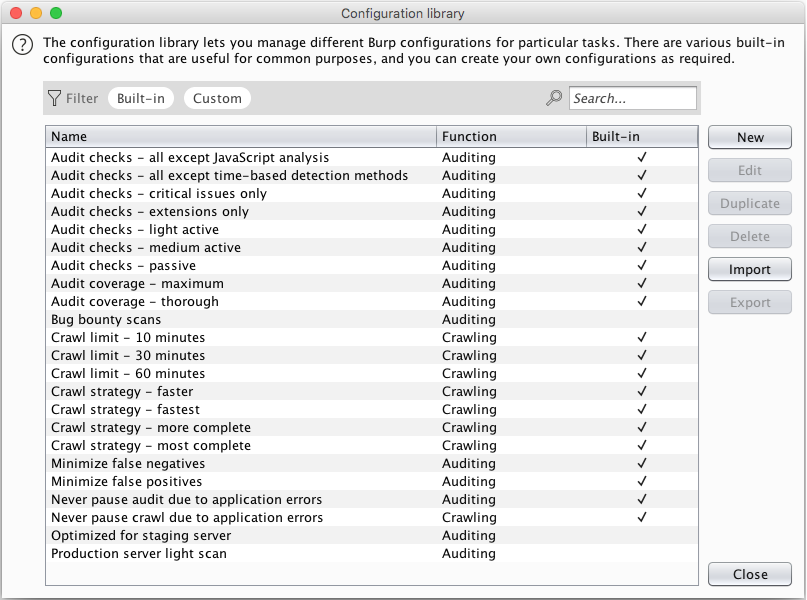This screenshot has width=807, height=600.
Task: Click Built-in checkmark for 'Crawl strategy – fastest'
Action: [x=642, y=409]
